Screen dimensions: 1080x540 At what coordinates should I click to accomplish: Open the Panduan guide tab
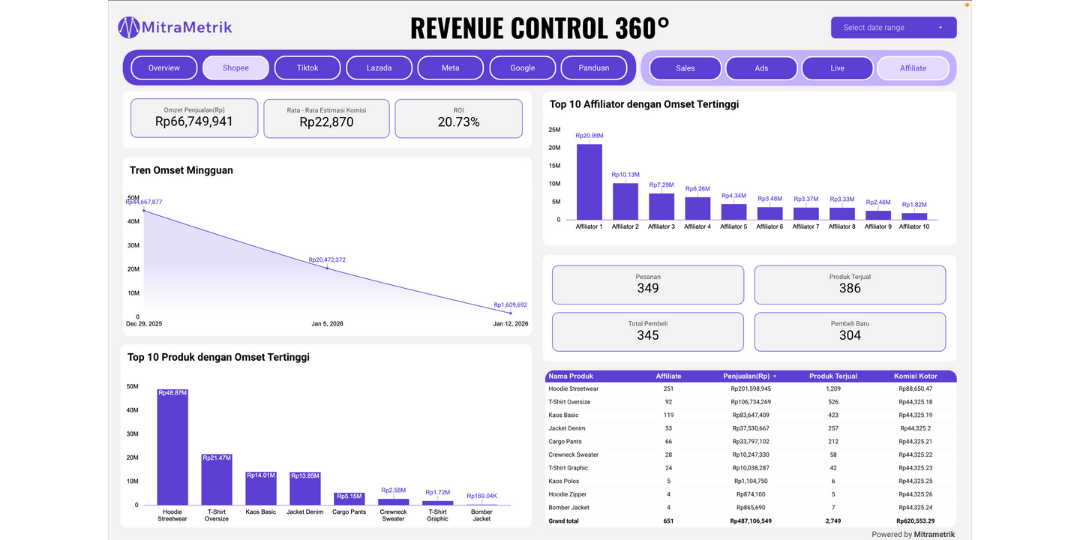click(x=594, y=68)
